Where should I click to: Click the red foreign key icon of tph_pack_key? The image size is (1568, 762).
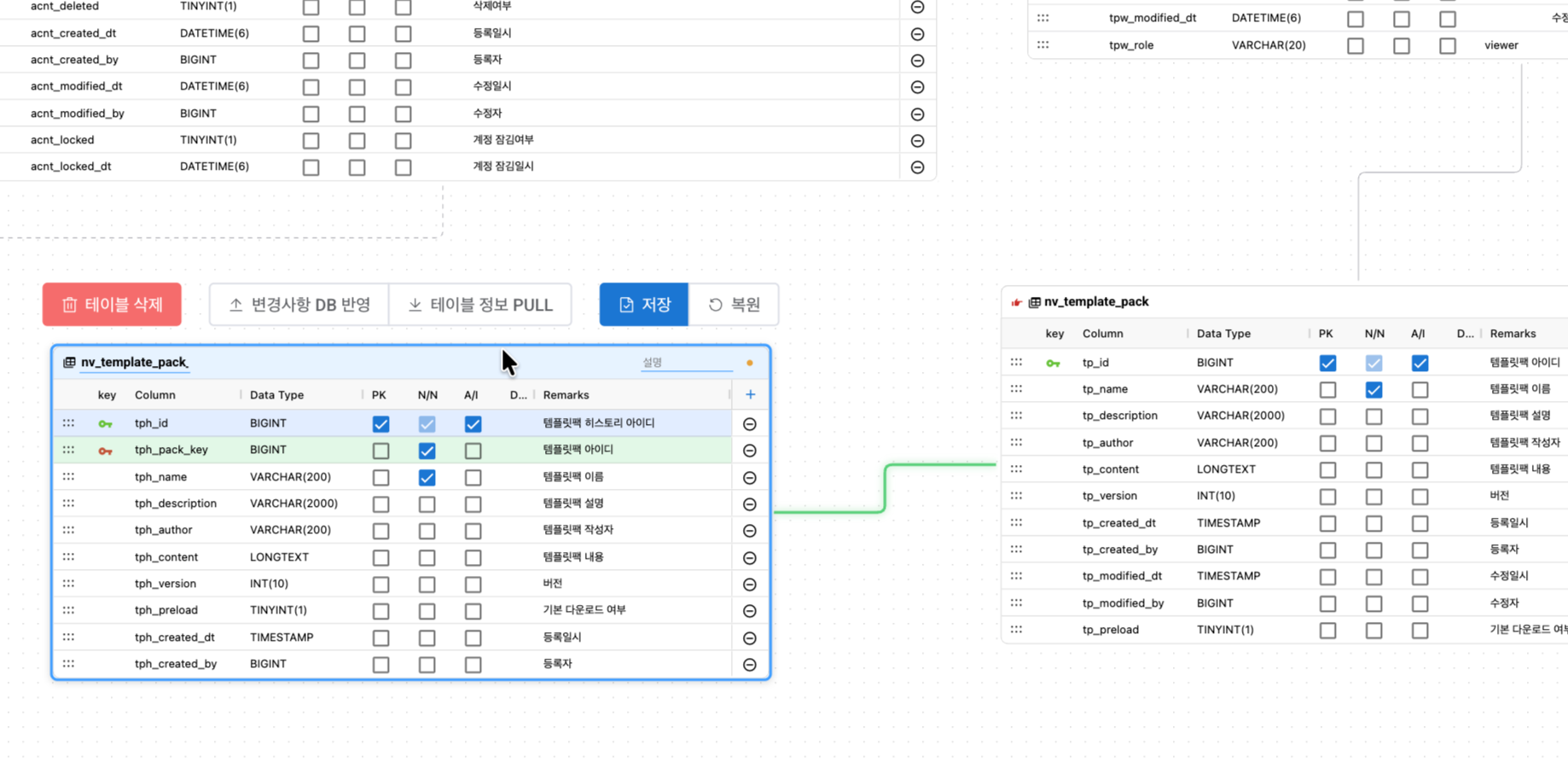point(105,451)
